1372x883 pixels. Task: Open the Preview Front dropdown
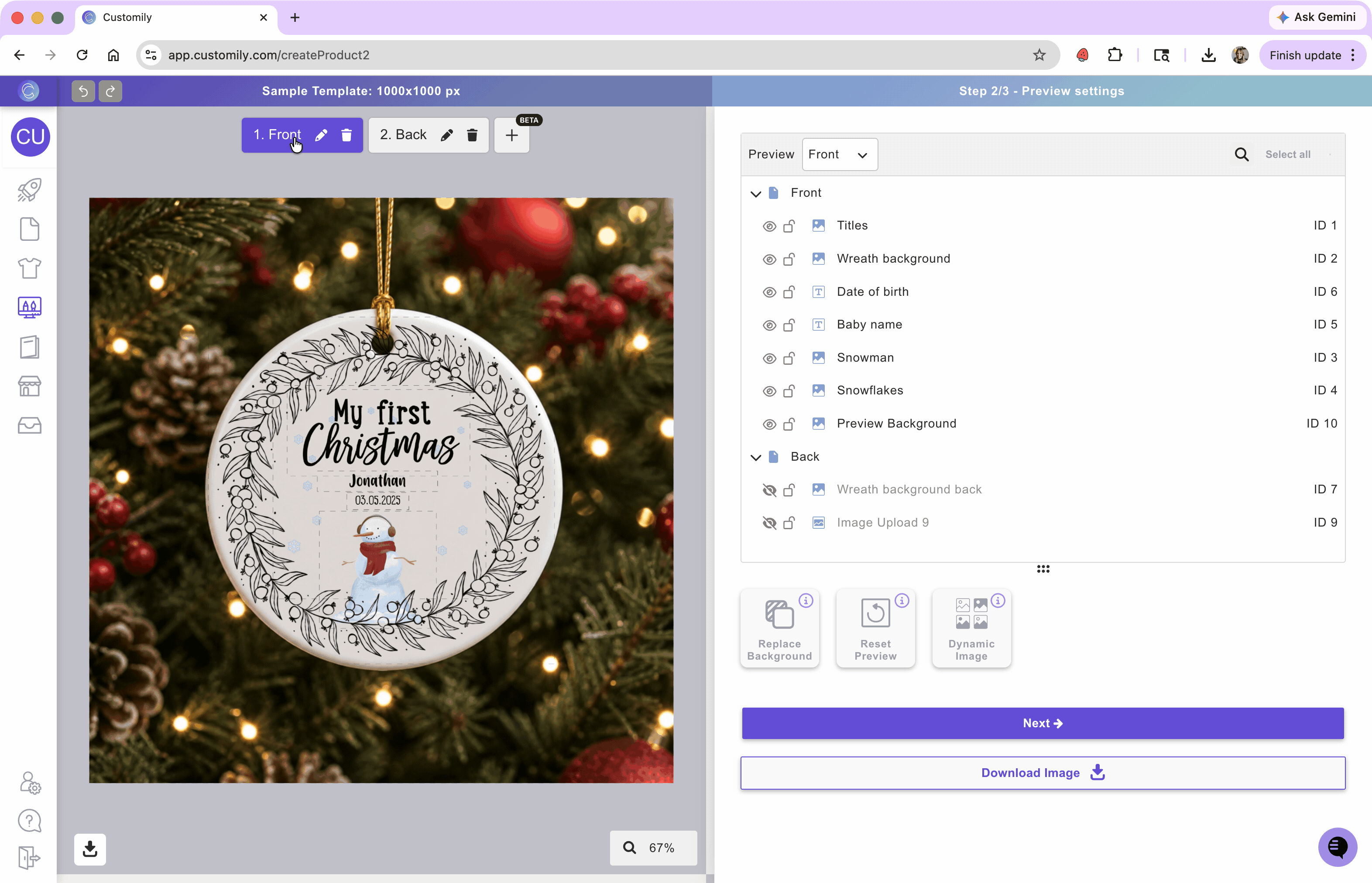coord(840,154)
